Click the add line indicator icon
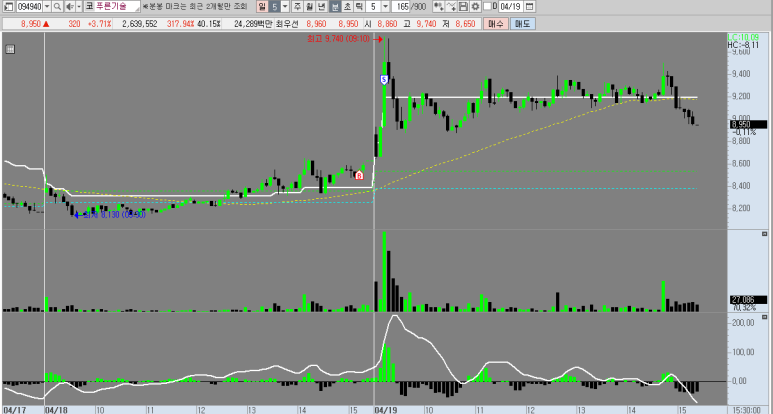The width and height of the screenshot is (773, 414). coord(451,6)
